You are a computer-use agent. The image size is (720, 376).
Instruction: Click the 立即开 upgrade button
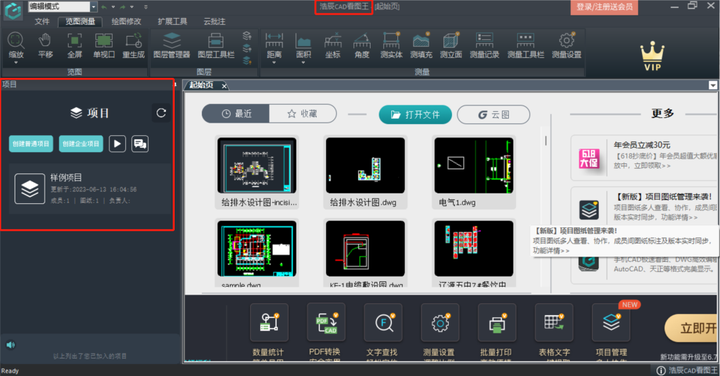[x=692, y=328]
